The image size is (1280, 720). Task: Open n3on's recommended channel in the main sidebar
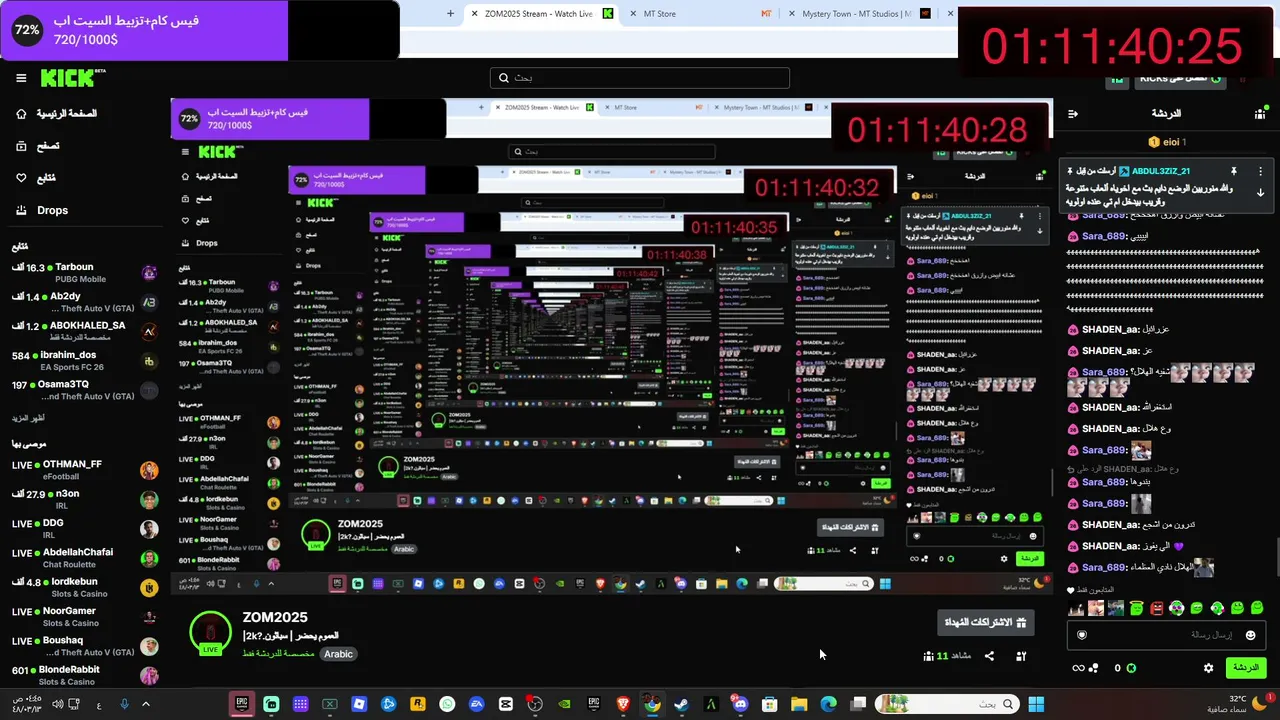tap(84, 500)
